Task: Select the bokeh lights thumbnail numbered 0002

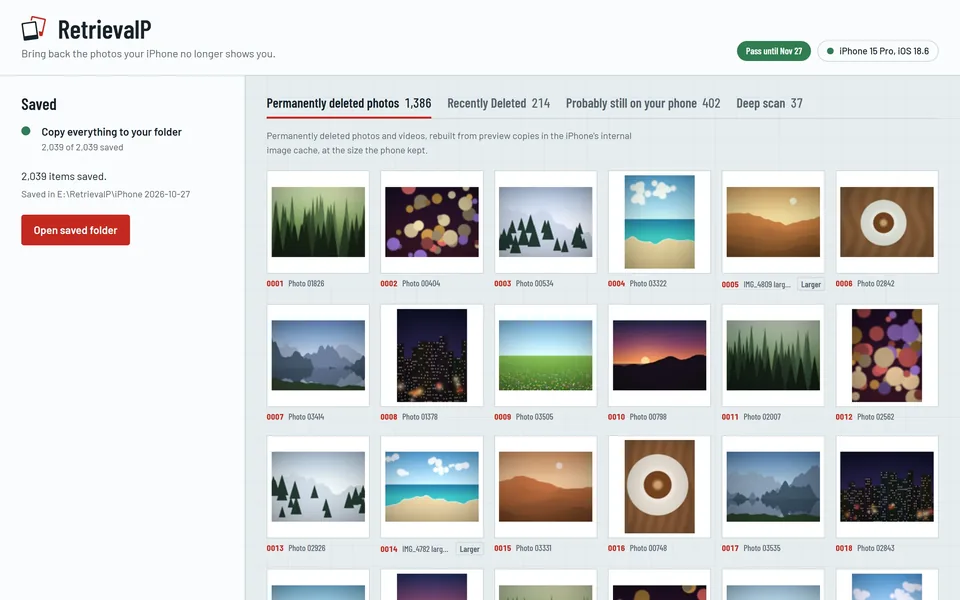Action: 432,222
